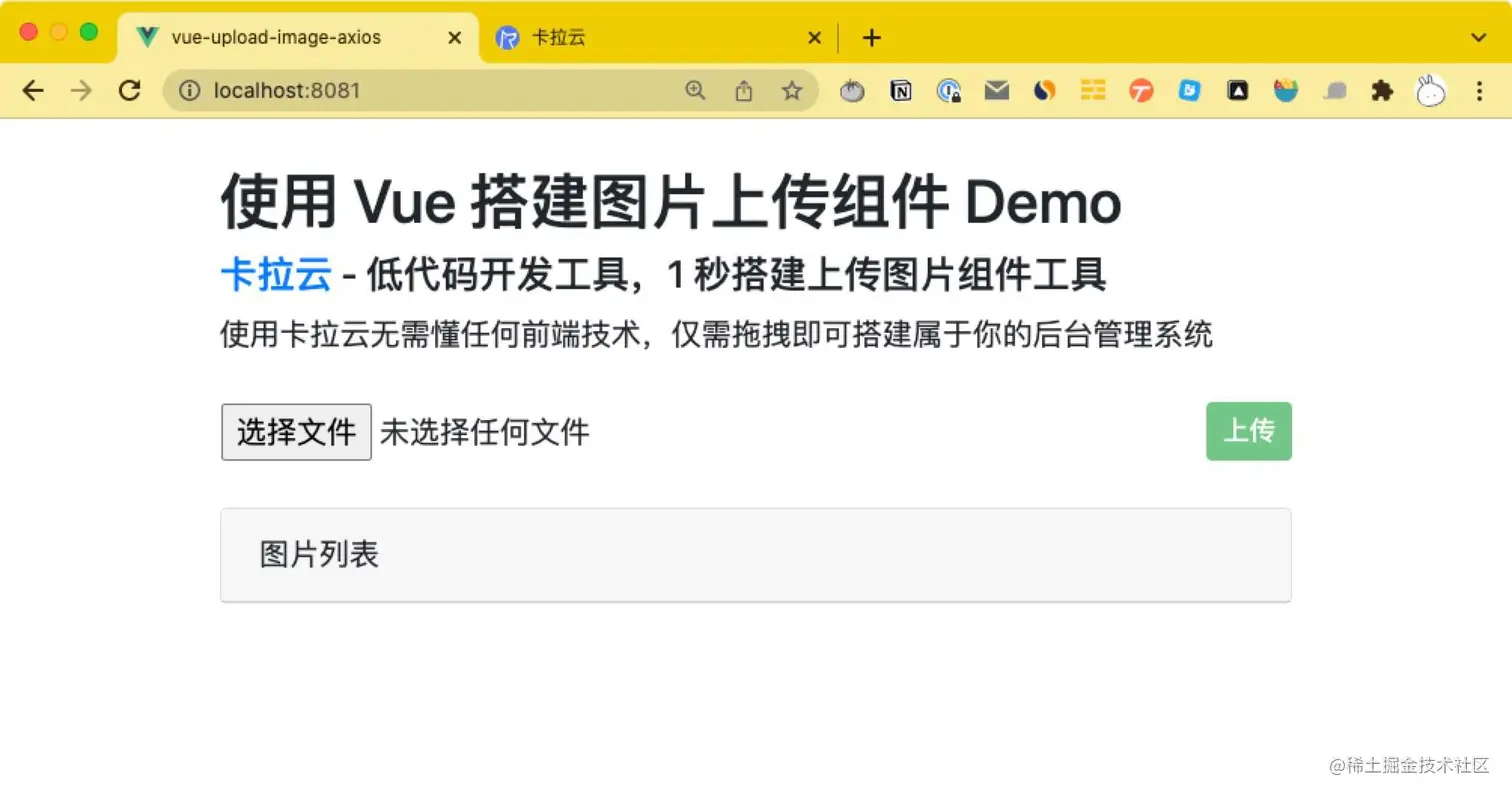Click the 选择文件 file chooser button
The height and width of the screenshot is (798, 1512).
click(x=296, y=432)
